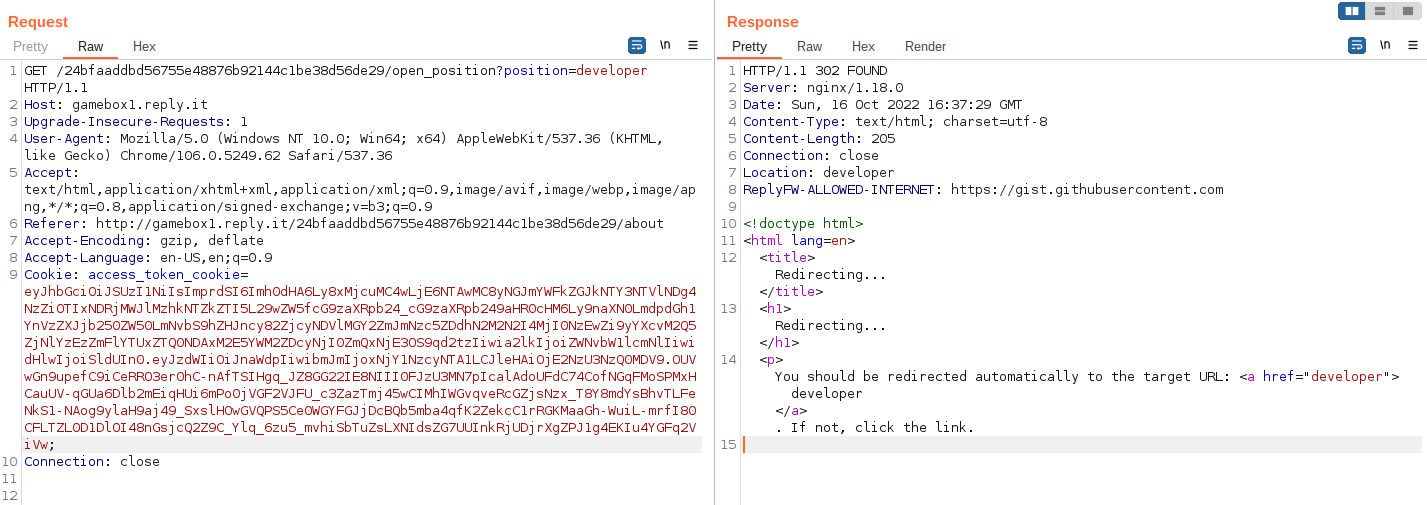Switch to combined tabs layout icon
This screenshot has width=1427, height=505.
(x=1407, y=11)
